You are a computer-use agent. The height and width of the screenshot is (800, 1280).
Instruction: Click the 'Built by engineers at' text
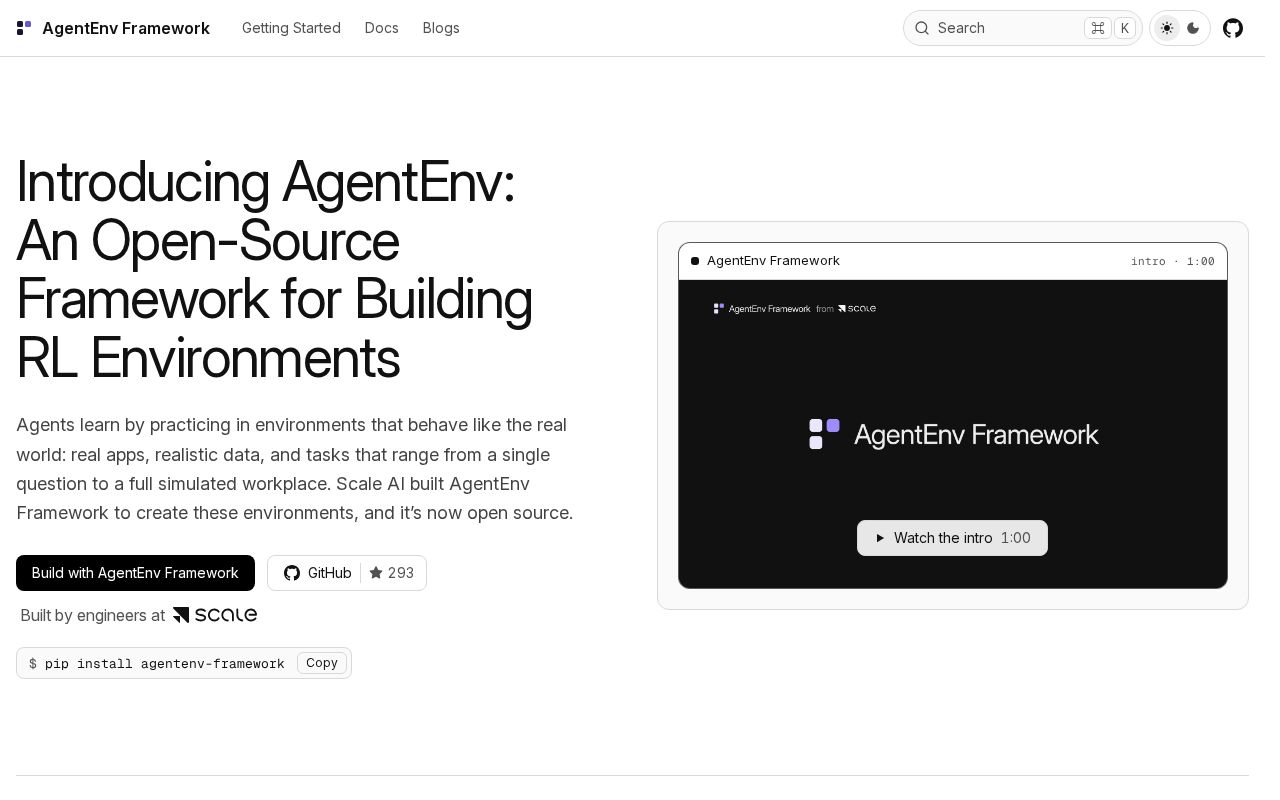pos(93,615)
